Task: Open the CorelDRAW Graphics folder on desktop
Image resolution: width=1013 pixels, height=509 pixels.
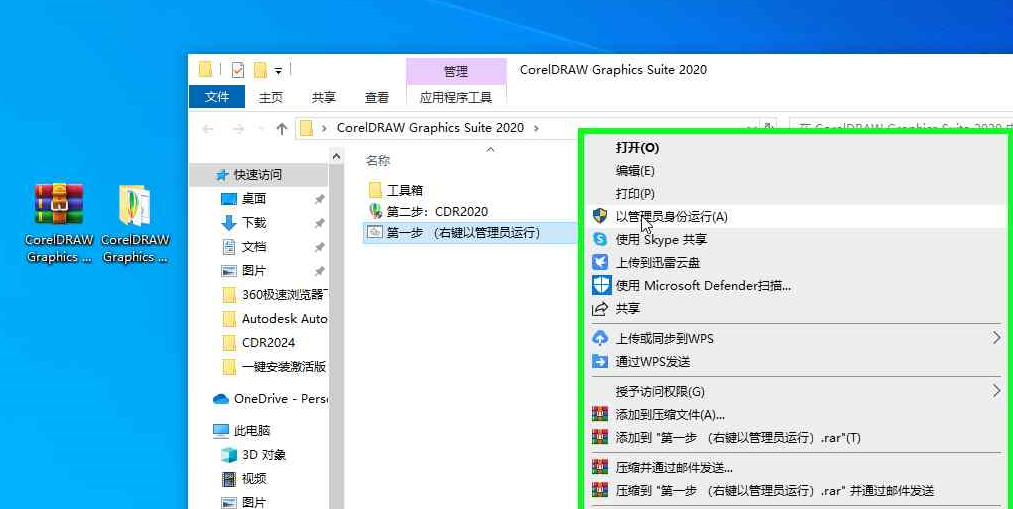Action: tap(135, 223)
